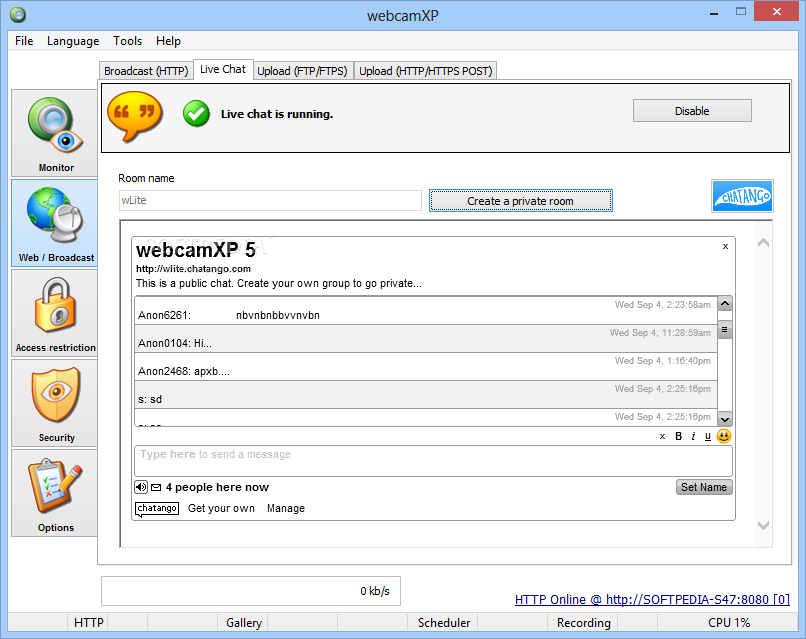Image resolution: width=806 pixels, height=639 pixels.
Task: Open the Options section
Action: pos(54,492)
